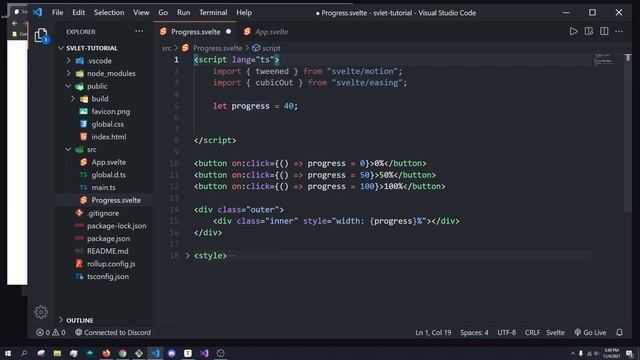Viewport: 640px width, 360px height.
Task: Open index.html file
Action: tap(109, 137)
